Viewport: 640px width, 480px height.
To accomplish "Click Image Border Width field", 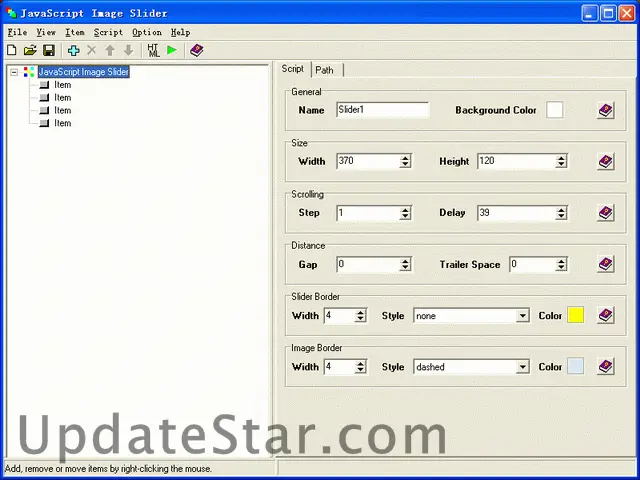I will [x=339, y=367].
